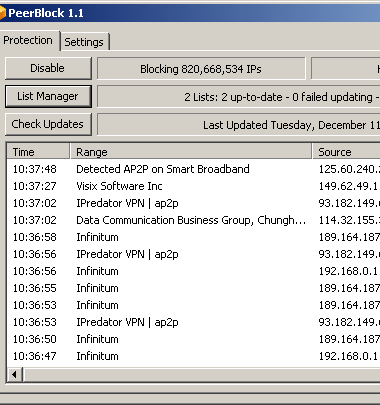Click the Blocking 820,668,534 IPs panel
Screen dimensions: 380x405
201,69
